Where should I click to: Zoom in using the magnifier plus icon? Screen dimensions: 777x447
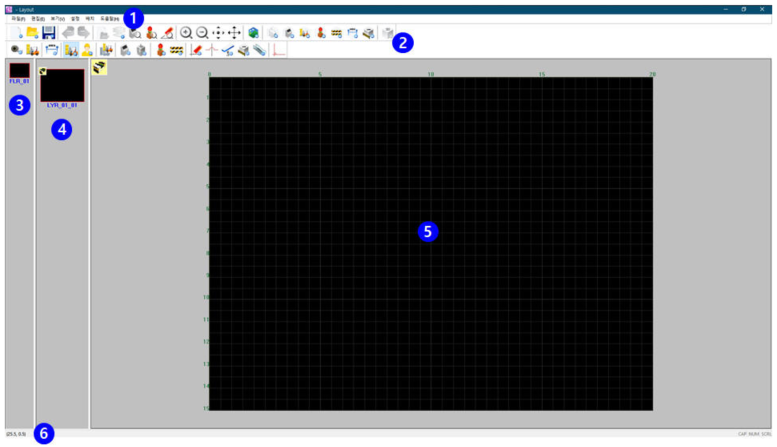tap(186, 33)
